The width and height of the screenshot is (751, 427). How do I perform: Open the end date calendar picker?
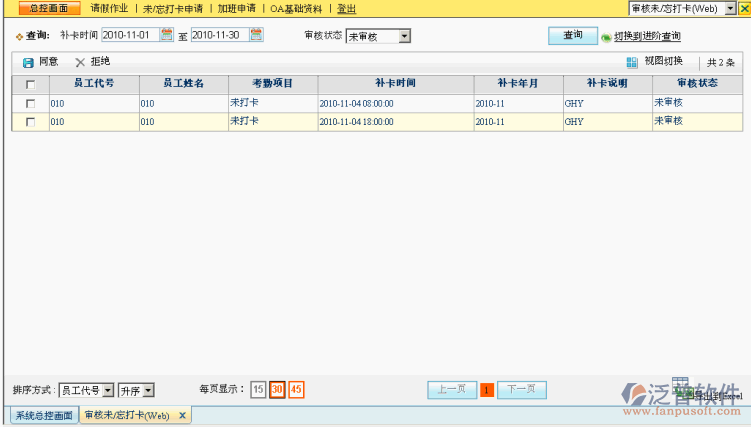point(257,35)
